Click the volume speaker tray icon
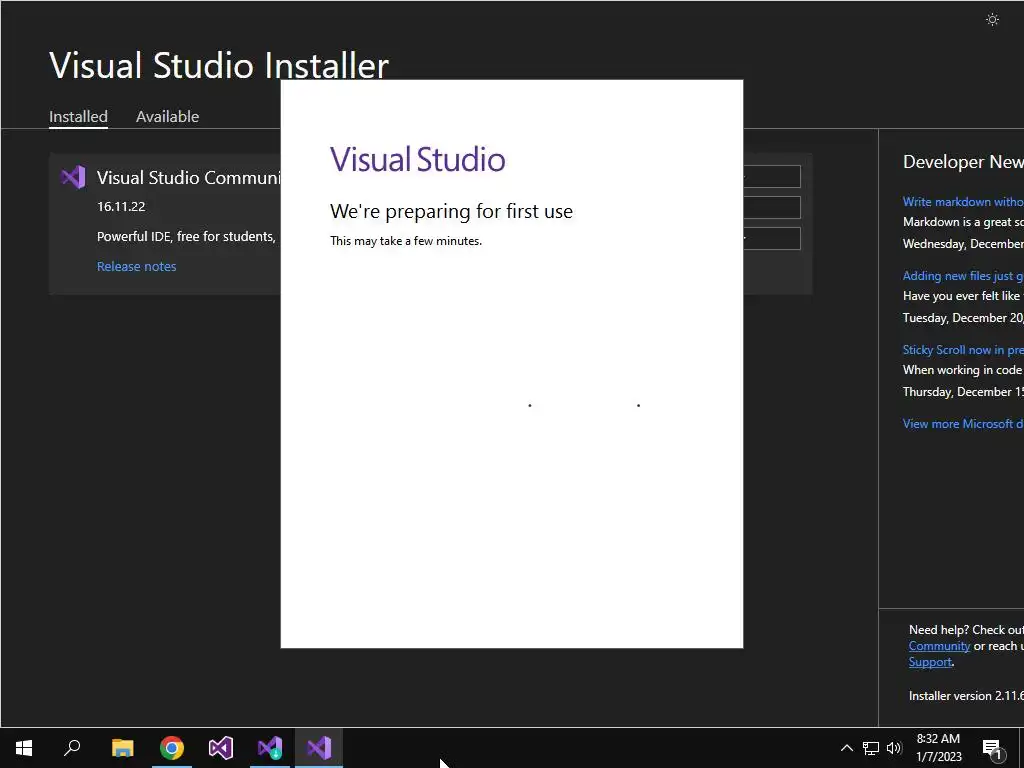 tap(894, 748)
